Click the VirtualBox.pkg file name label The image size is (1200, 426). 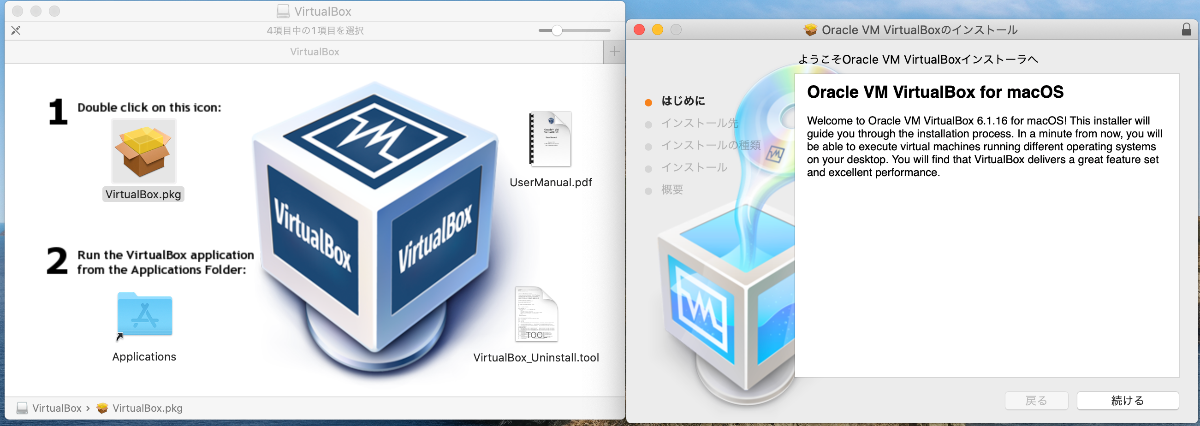coord(144,194)
